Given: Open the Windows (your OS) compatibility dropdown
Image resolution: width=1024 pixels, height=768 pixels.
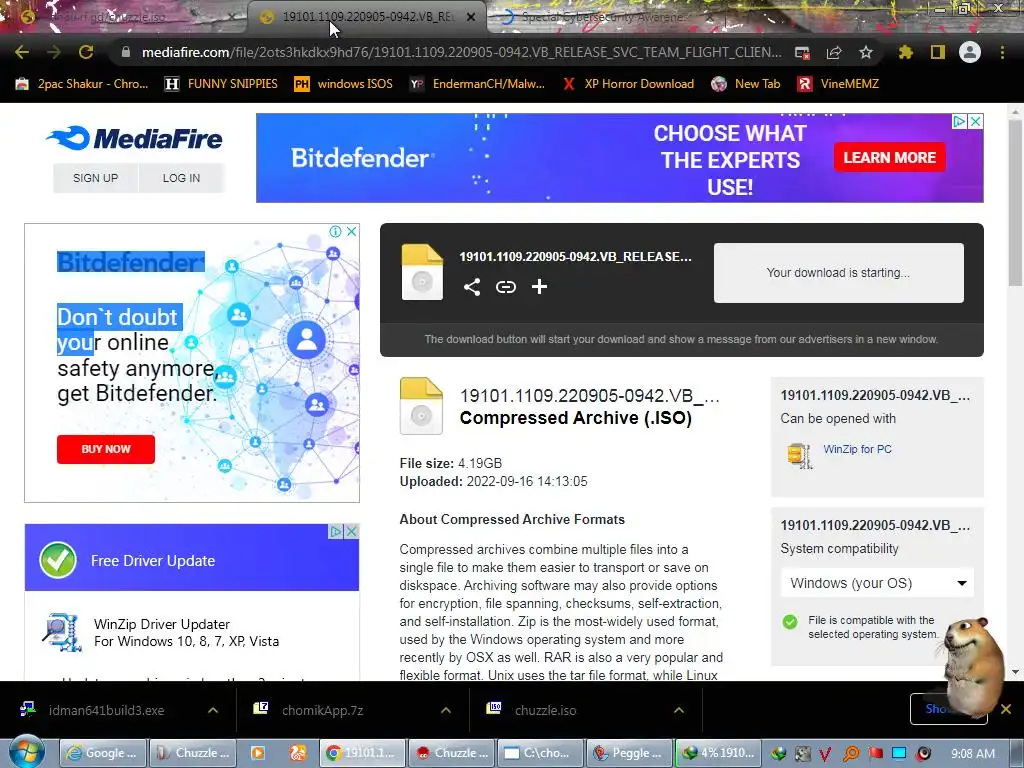Looking at the screenshot, I should coord(877,583).
